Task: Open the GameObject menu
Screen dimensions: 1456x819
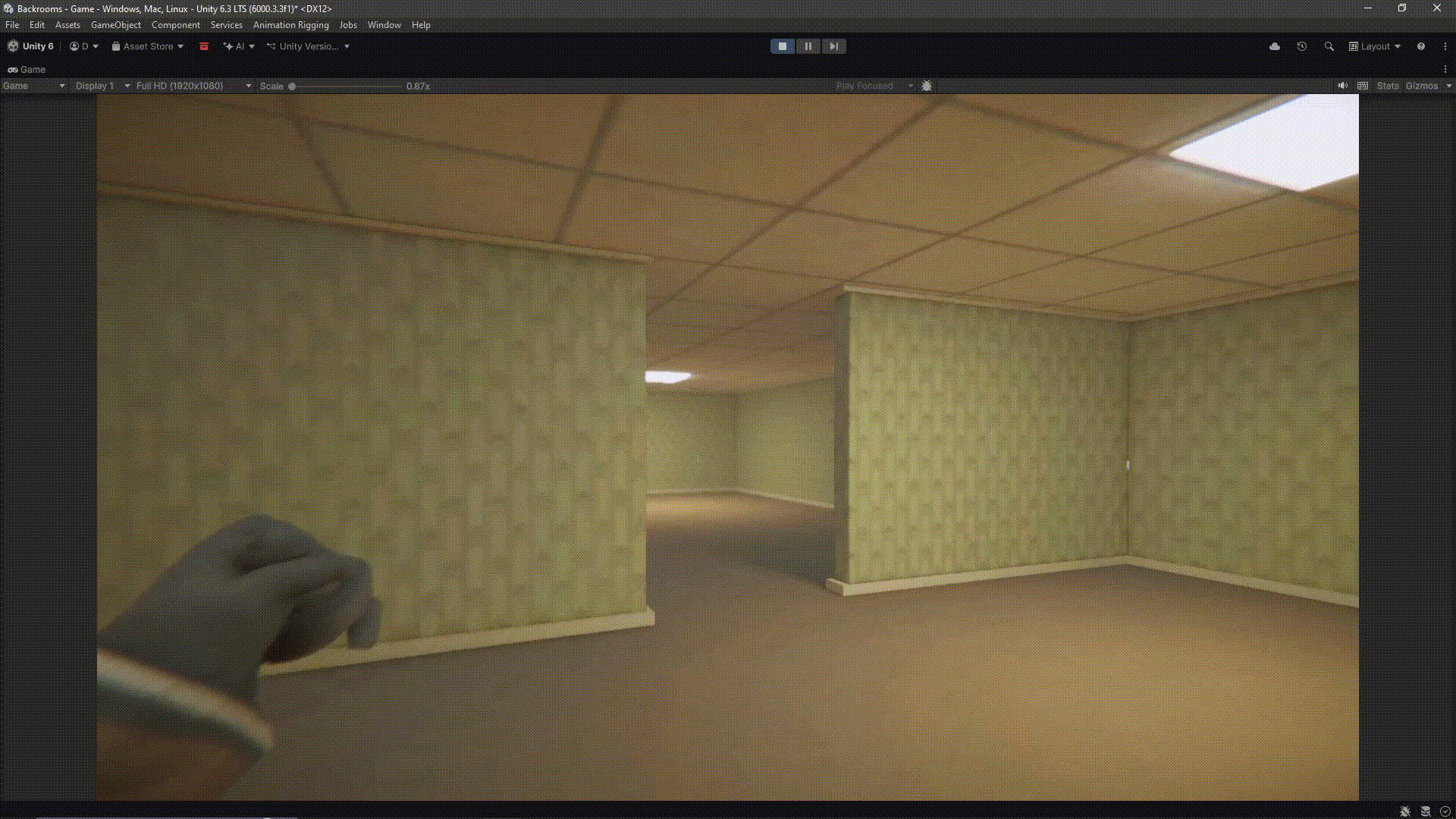Action: click(x=116, y=25)
